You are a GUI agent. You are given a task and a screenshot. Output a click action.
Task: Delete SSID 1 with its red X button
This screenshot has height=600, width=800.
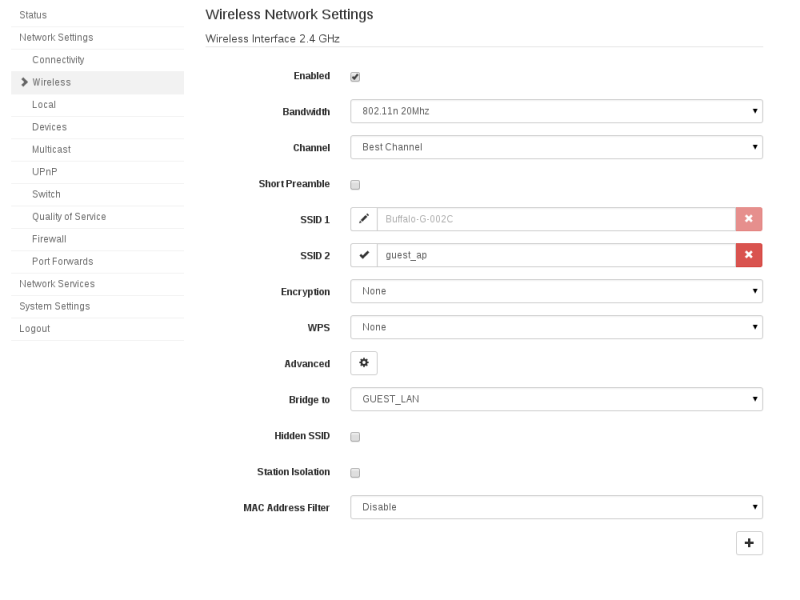[748, 219]
